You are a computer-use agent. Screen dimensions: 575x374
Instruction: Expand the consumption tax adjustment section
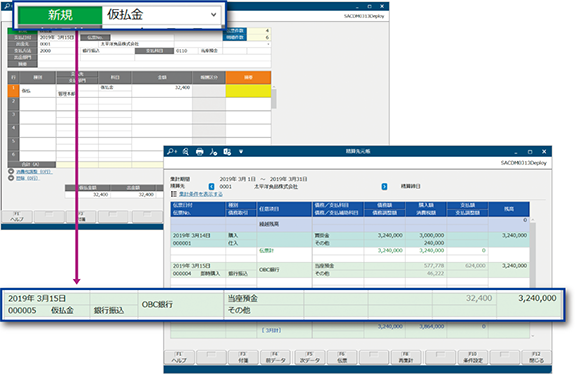point(11,171)
